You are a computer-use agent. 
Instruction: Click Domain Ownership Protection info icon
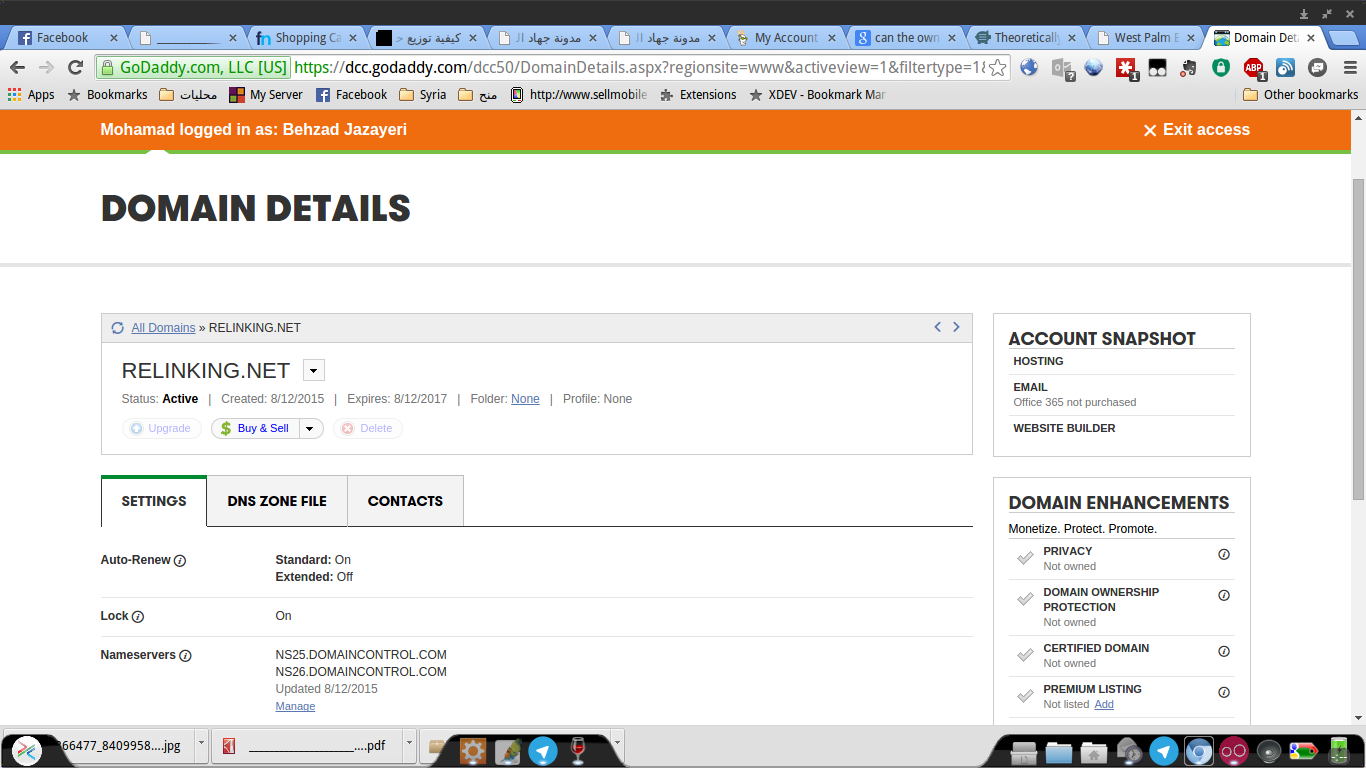(x=1224, y=595)
